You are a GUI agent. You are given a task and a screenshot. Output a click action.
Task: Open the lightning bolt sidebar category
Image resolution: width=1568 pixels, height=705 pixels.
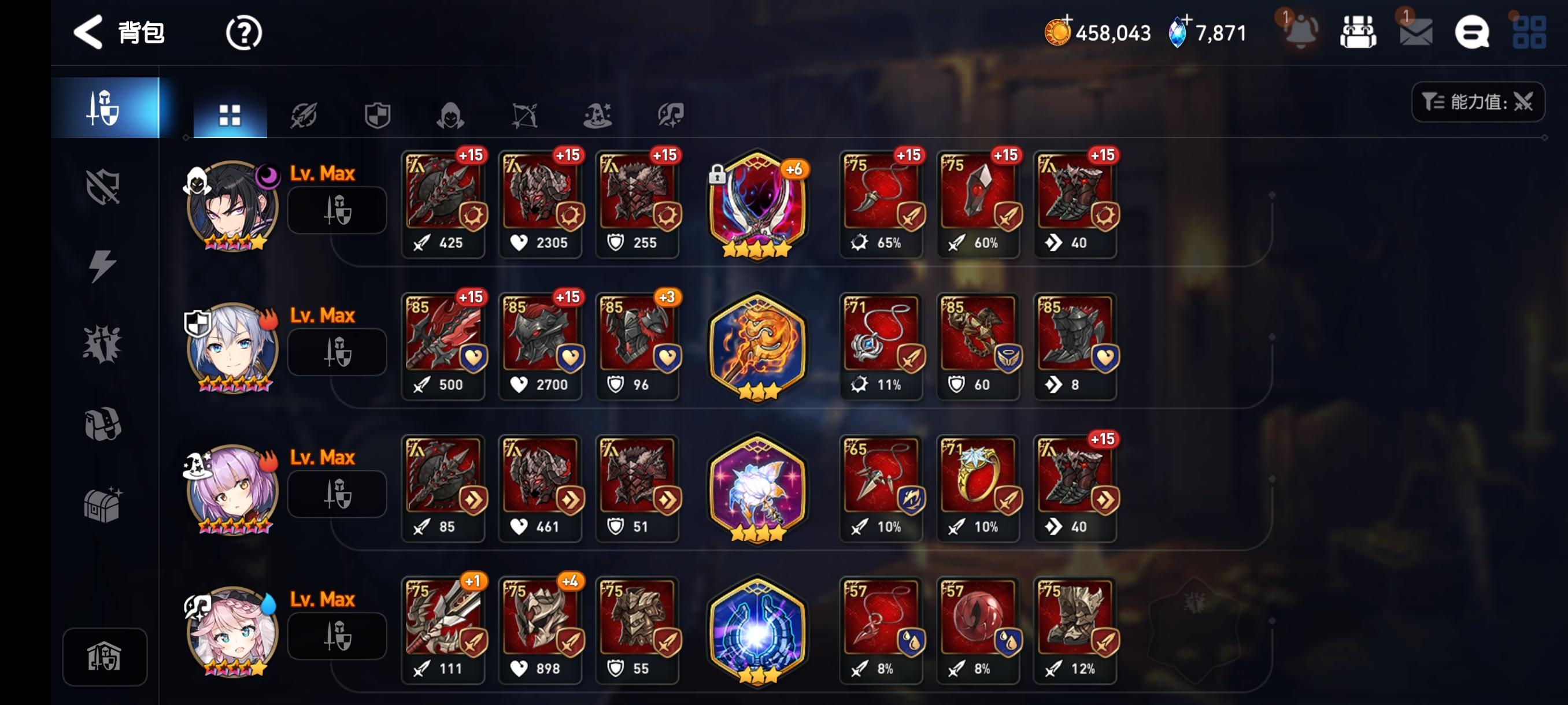(x=102, y=266)
